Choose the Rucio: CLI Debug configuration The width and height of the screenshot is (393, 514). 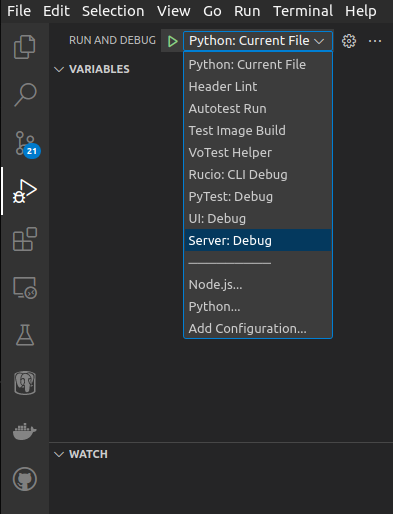tap(258, 175)
